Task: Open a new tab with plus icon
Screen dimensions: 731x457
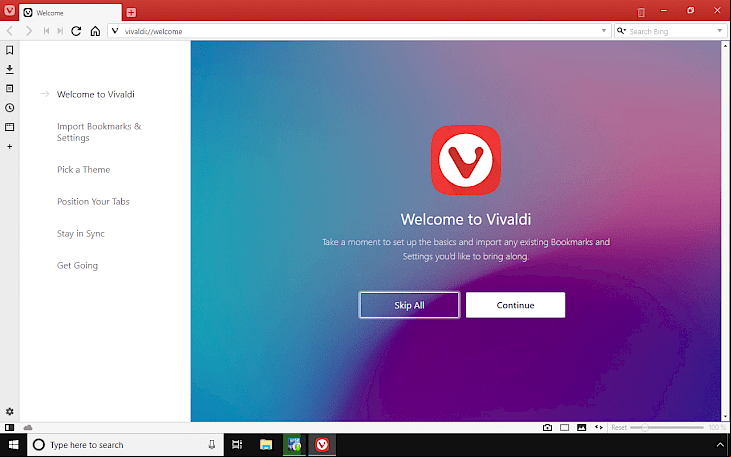Action: pyautogui.click(x=131, y=13)
